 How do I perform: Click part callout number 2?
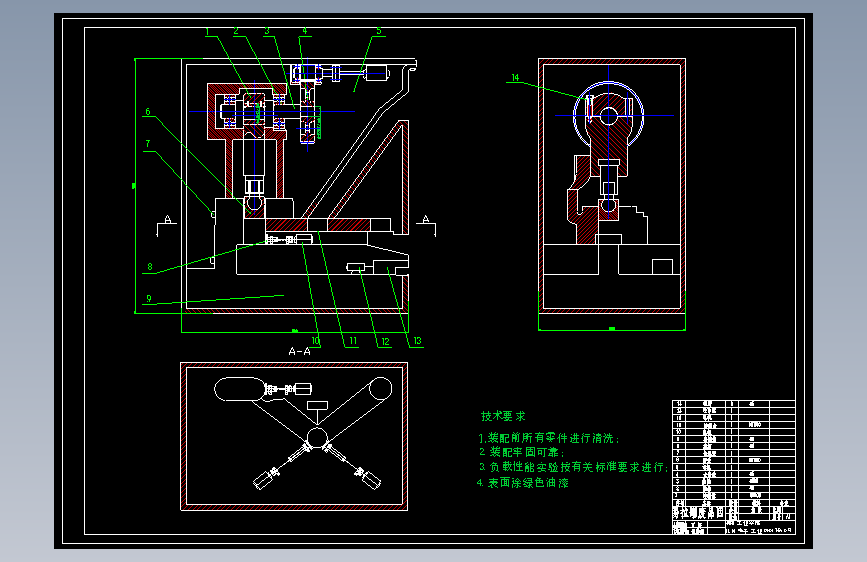tap(236, 31)
